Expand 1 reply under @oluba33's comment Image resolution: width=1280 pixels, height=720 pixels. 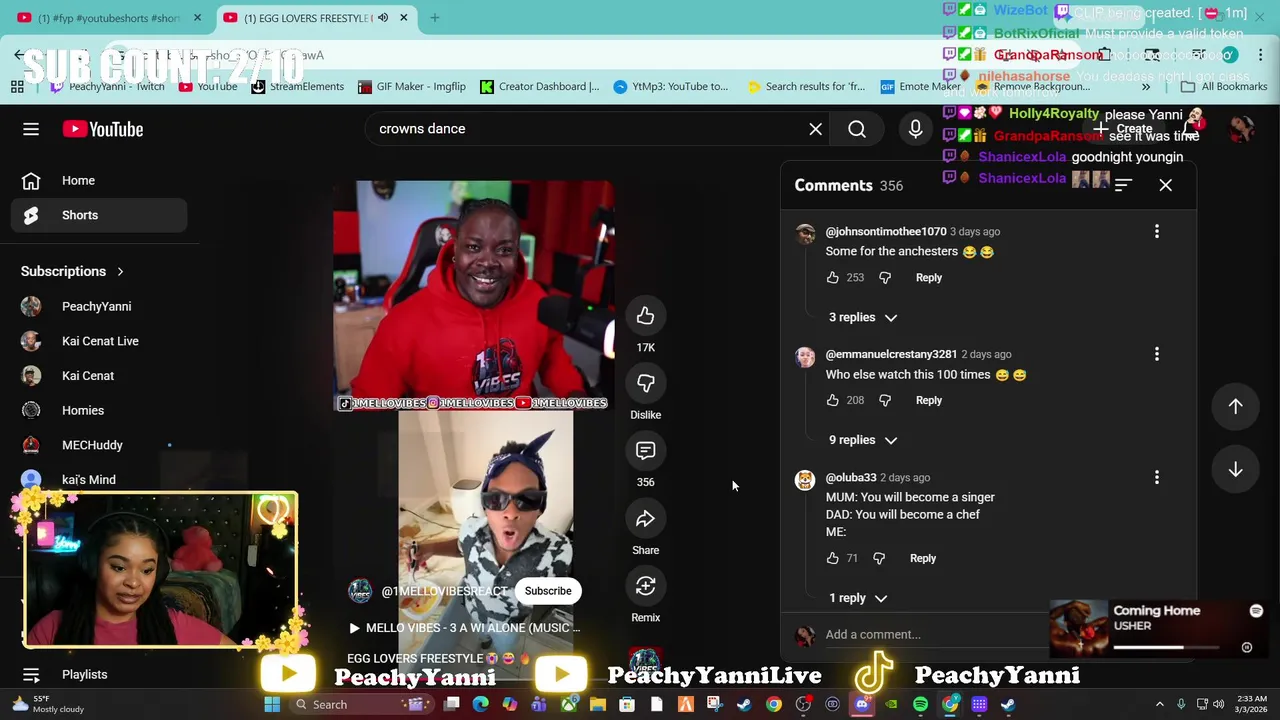[857, 598]
